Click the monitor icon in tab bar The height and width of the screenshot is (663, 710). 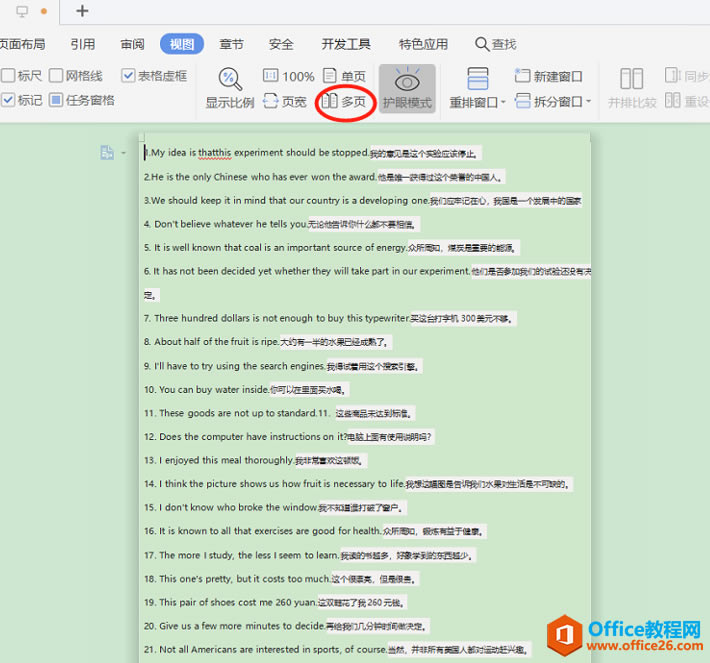click(x=22, y=11)
